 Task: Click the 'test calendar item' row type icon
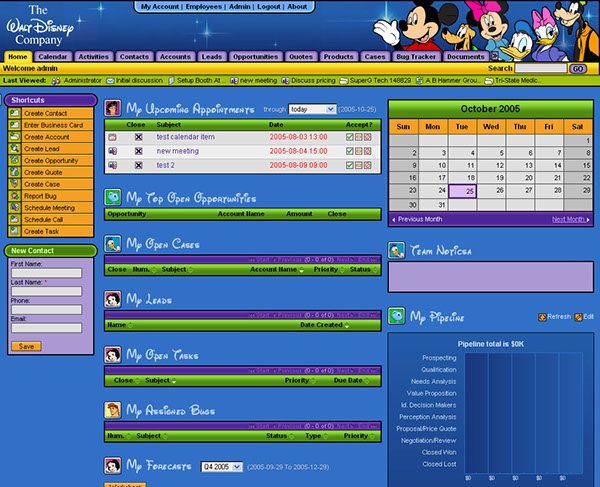[x=112, y=137]
